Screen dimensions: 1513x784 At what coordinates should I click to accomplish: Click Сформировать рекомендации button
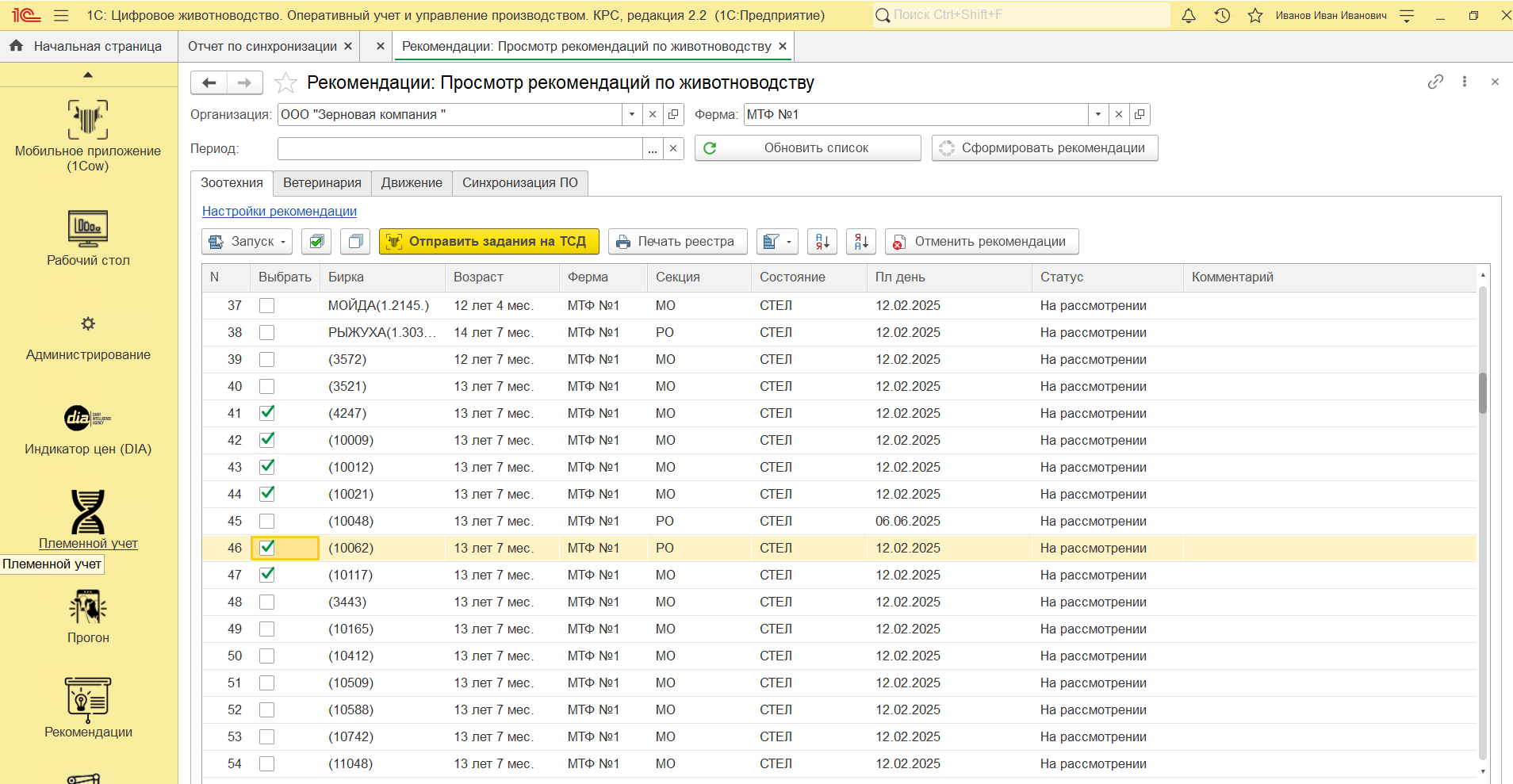pos(1045,148)
